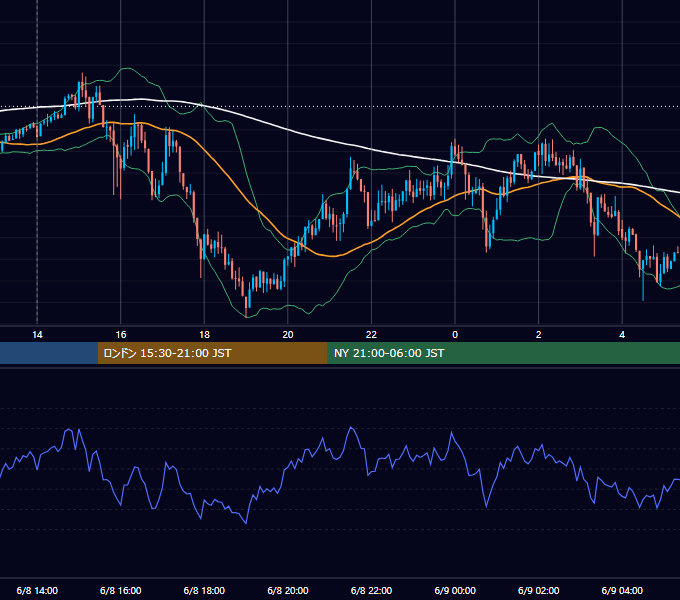
Task: Click the ロンドン 15:30-21:00 JST session bar
Action: [212, 353]
